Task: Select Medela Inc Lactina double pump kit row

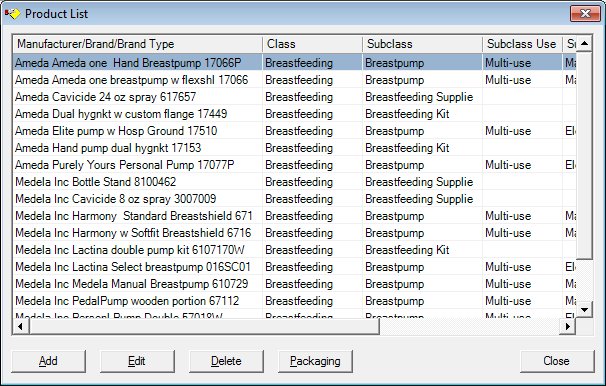Action: 294,250
